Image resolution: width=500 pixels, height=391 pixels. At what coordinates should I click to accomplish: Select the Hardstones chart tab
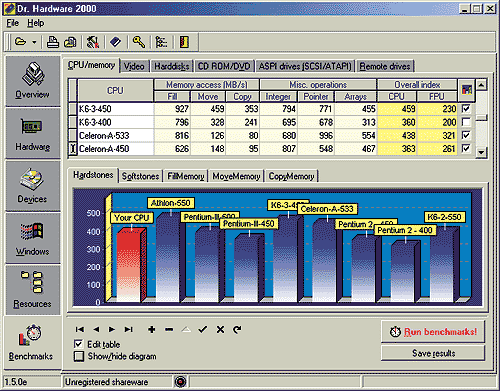click(93, 175)
